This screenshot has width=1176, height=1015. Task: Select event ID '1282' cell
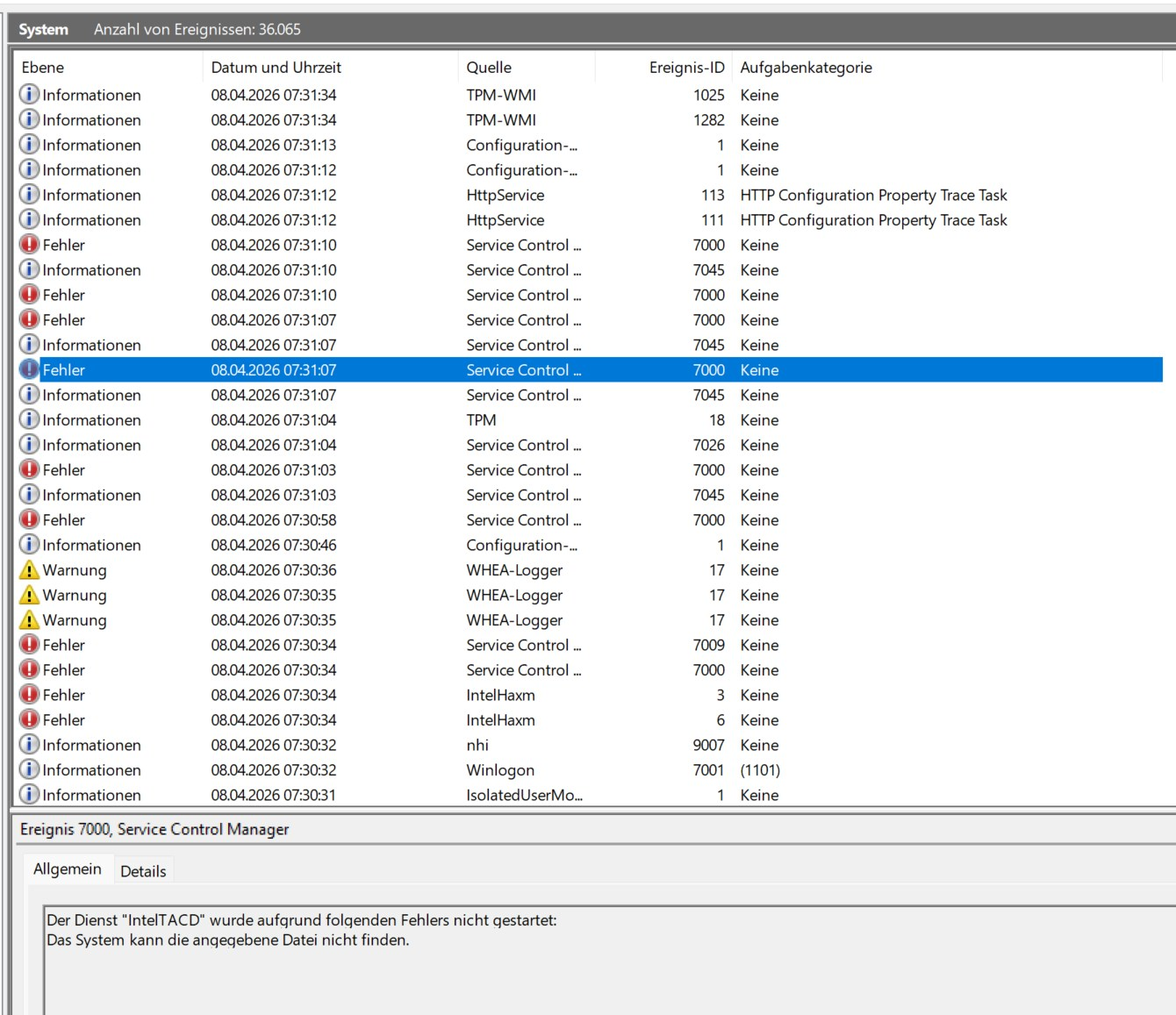click(708, 120)
